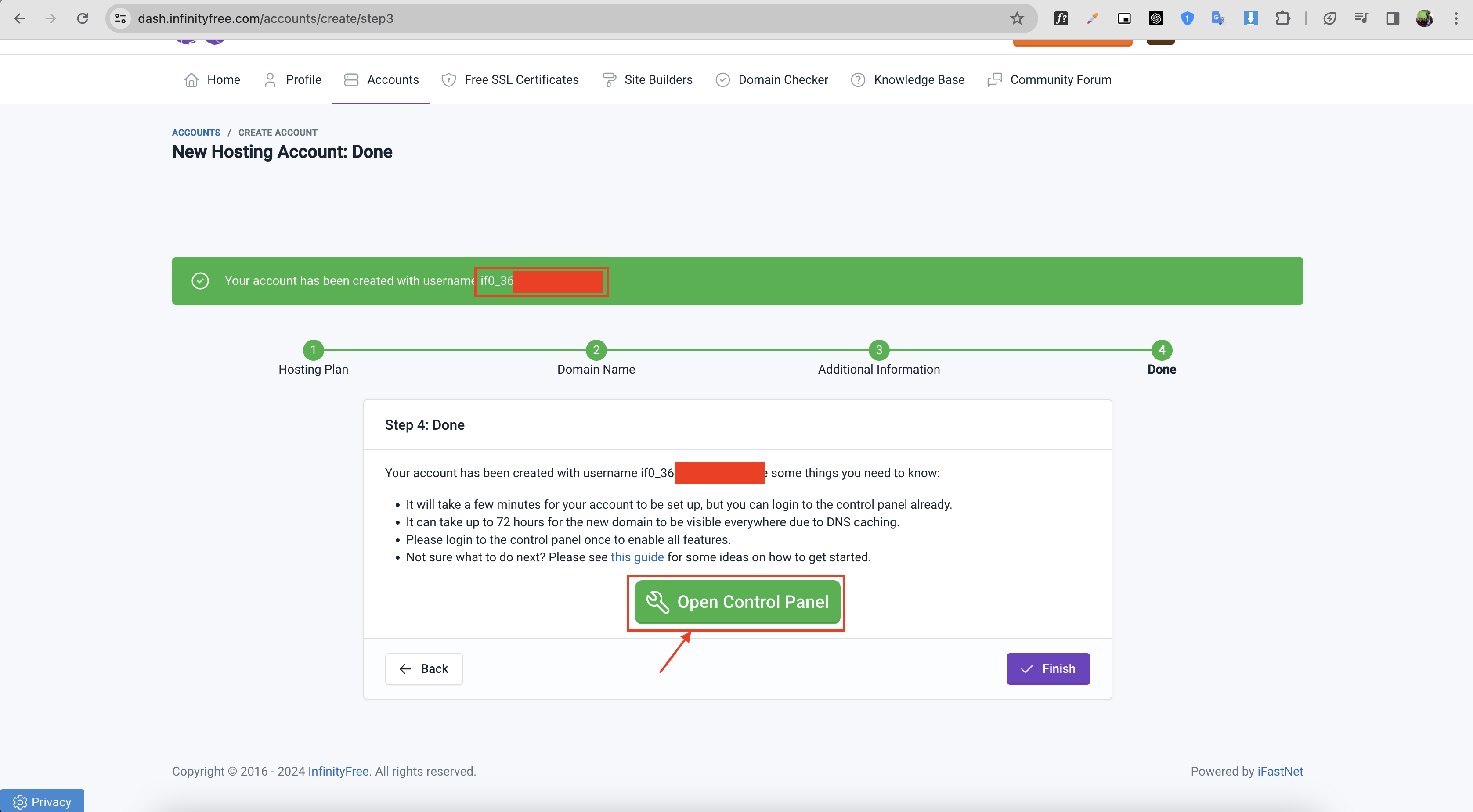Open the Privacy settings button
Viewport: 1473px width, 812px height.
(42, 802)
